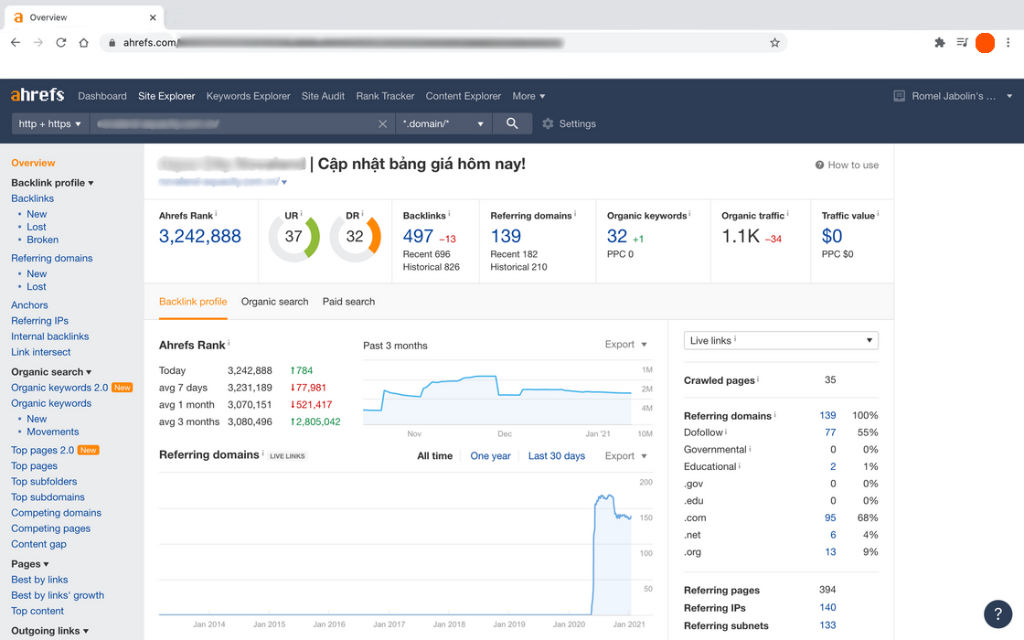Open Settings gear icon
This screenshot has height=640, width=1024.
(548, 124)
